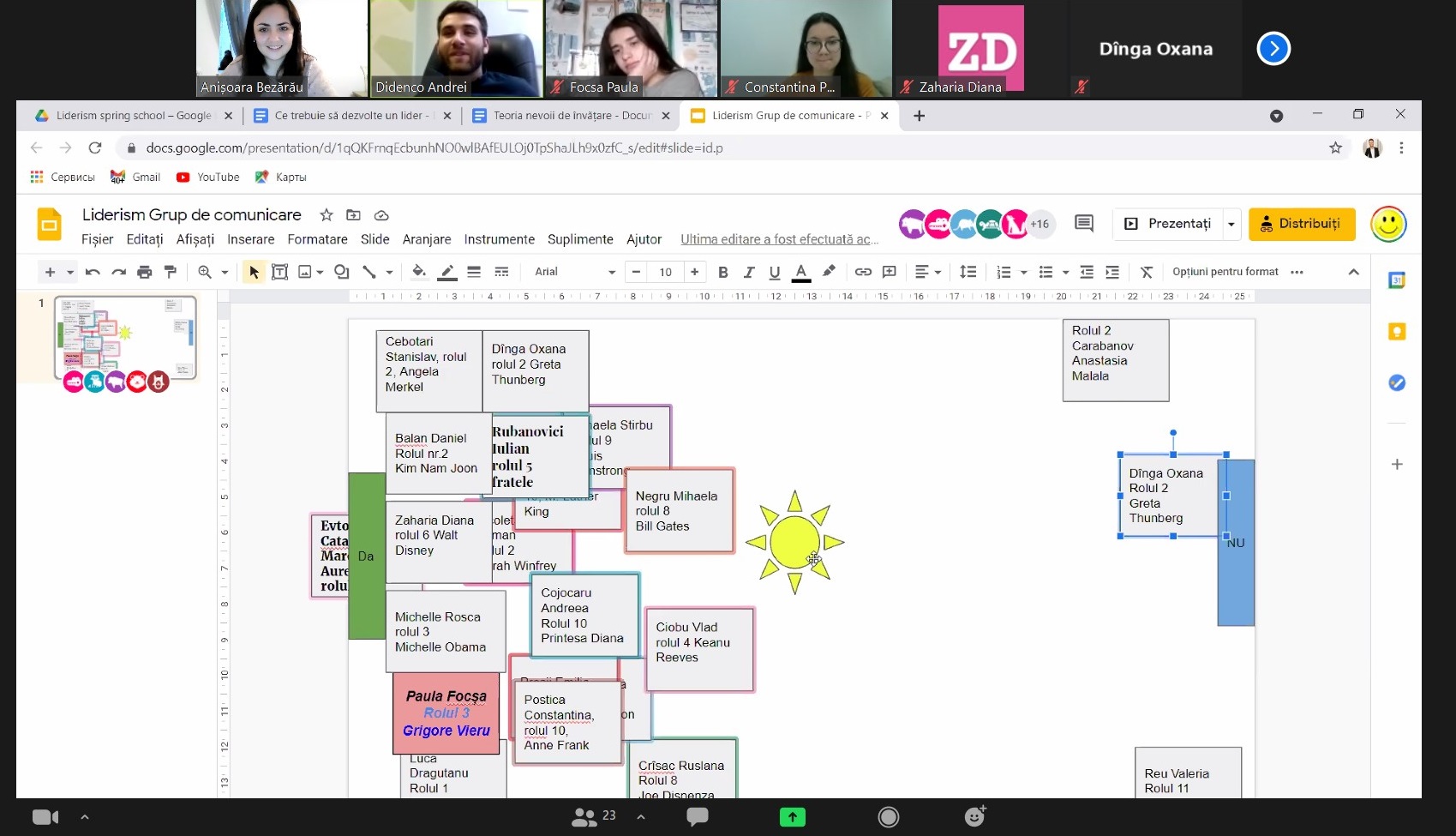Open the Inserare menu
This screenshot has height=836, width=1456.
click(x=251, y=239)
